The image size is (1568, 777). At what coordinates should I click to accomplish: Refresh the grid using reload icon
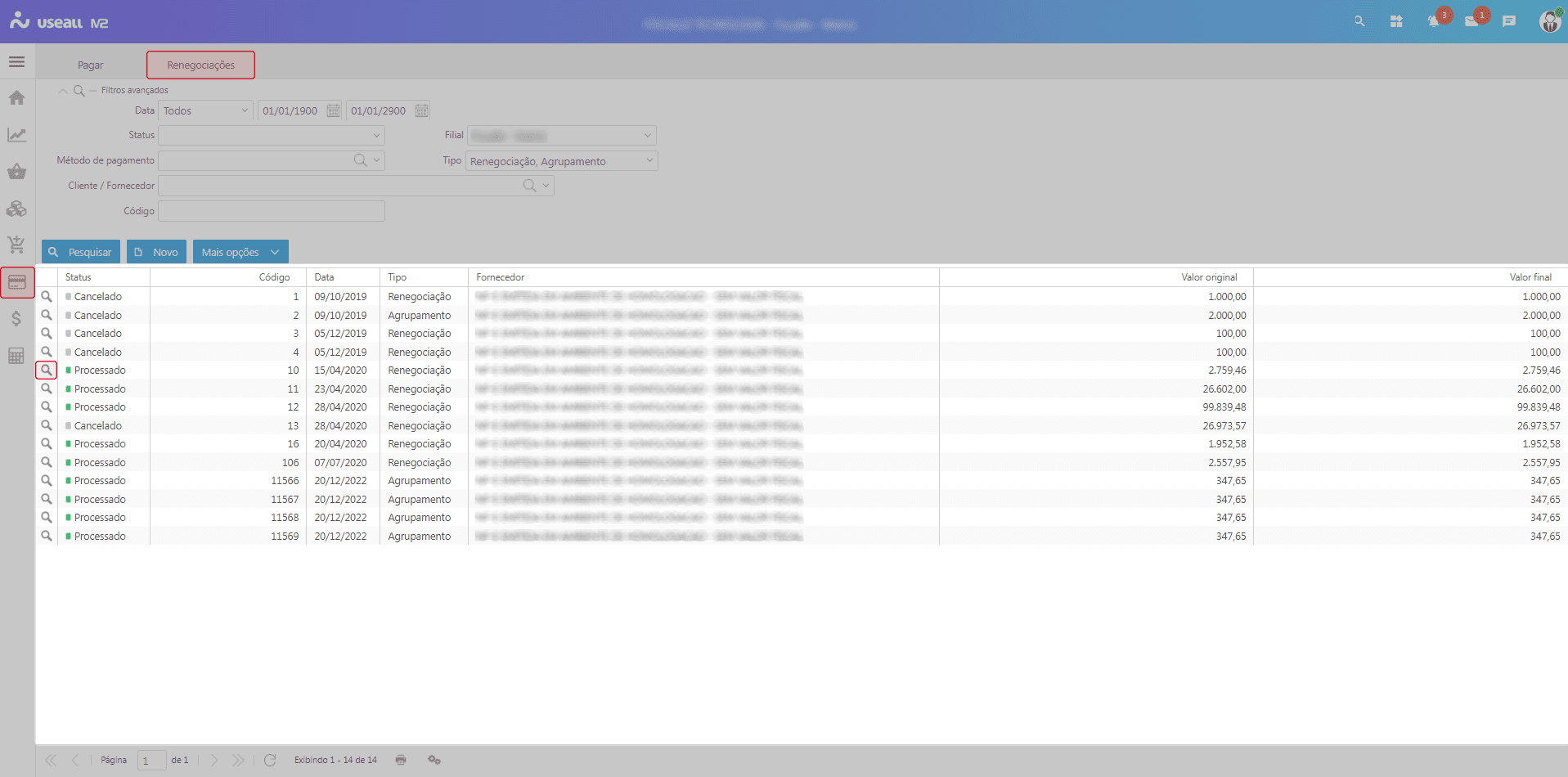tap(270, 760)
